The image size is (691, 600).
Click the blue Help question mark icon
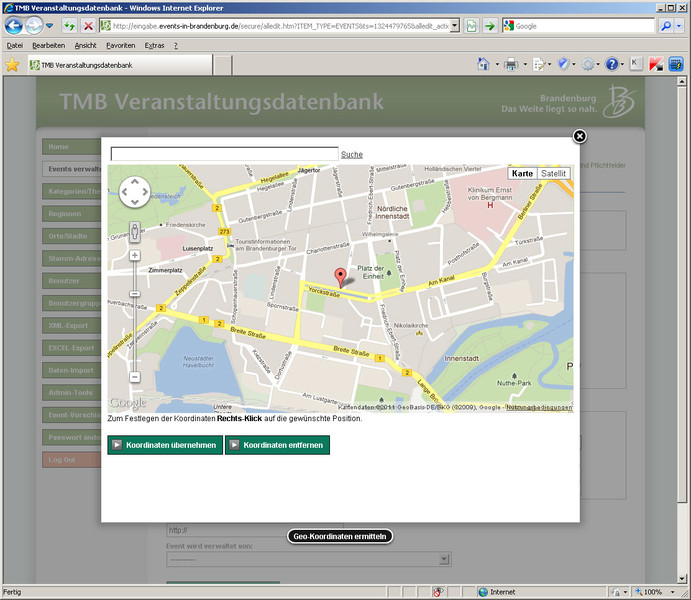tap(612, 64)
